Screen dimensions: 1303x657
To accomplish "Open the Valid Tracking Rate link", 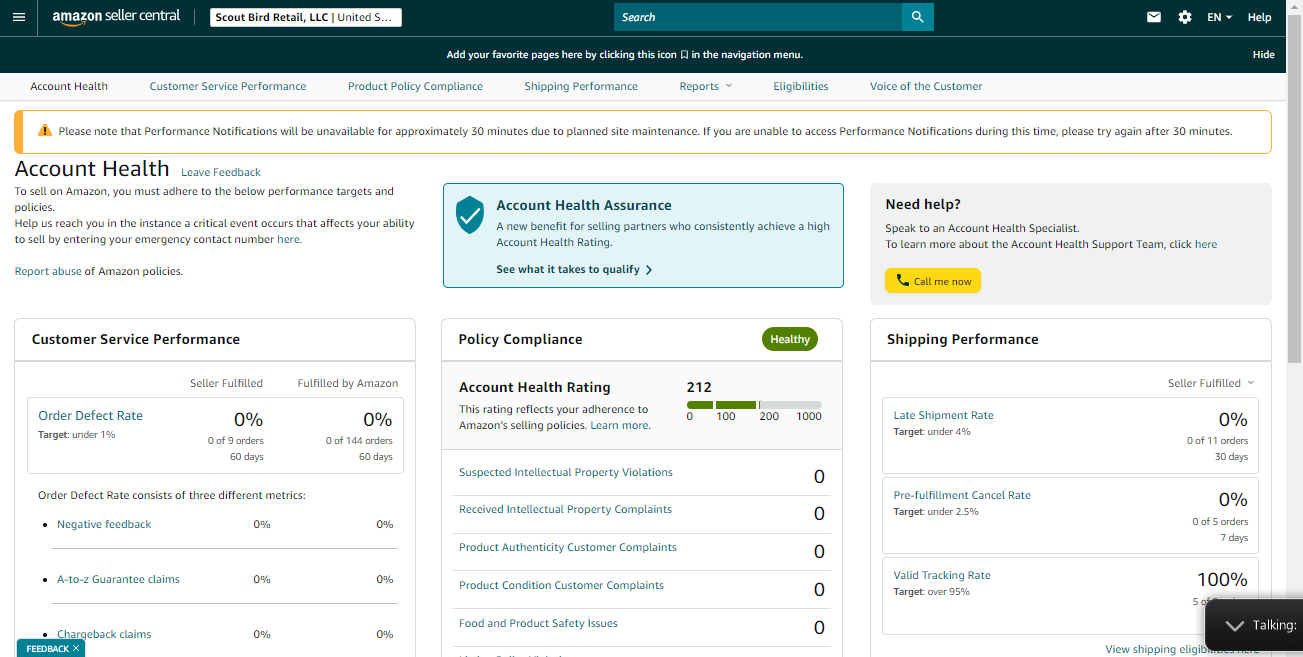I will [x=942, y=575].
